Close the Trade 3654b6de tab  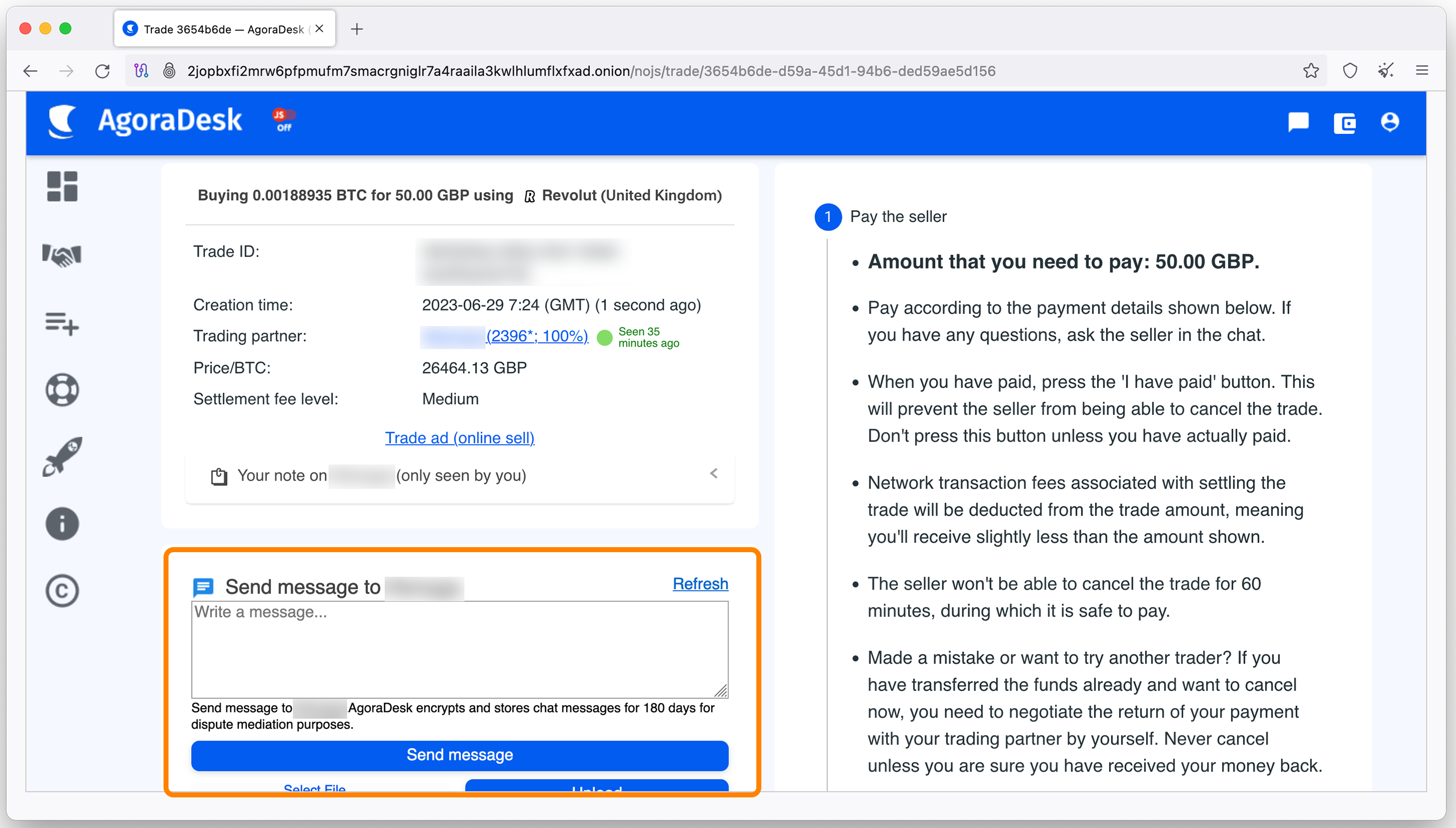click(319, 29)
